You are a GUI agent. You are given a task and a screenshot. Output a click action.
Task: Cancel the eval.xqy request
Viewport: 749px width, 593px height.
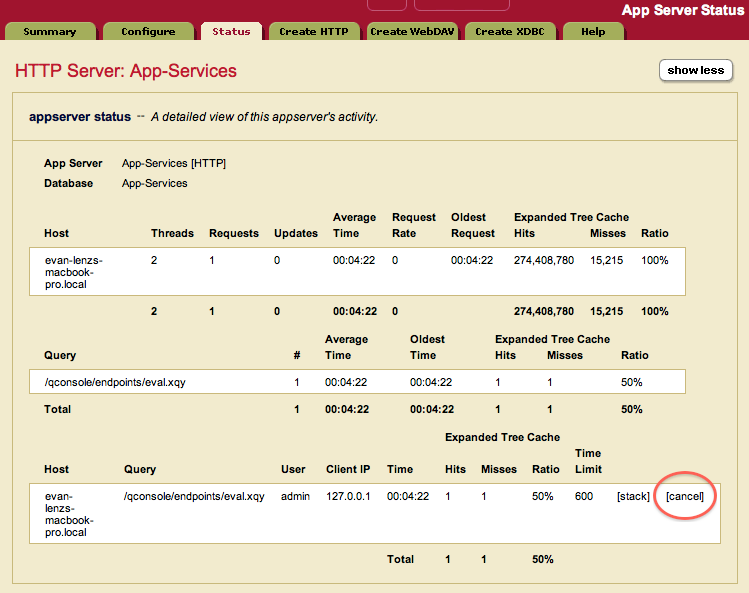point(685,496)
